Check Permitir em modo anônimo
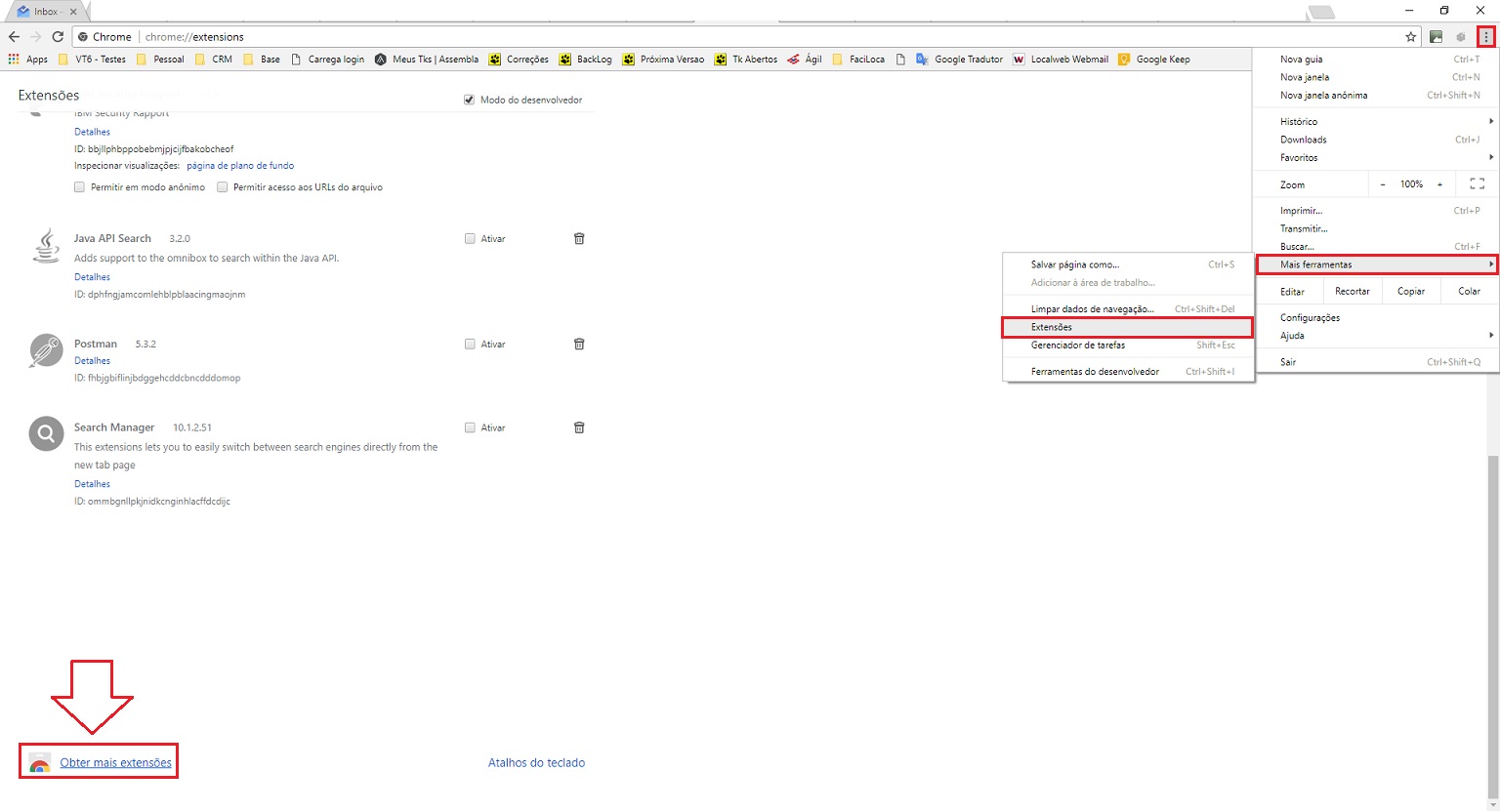1500x812 pixels. 80,187
